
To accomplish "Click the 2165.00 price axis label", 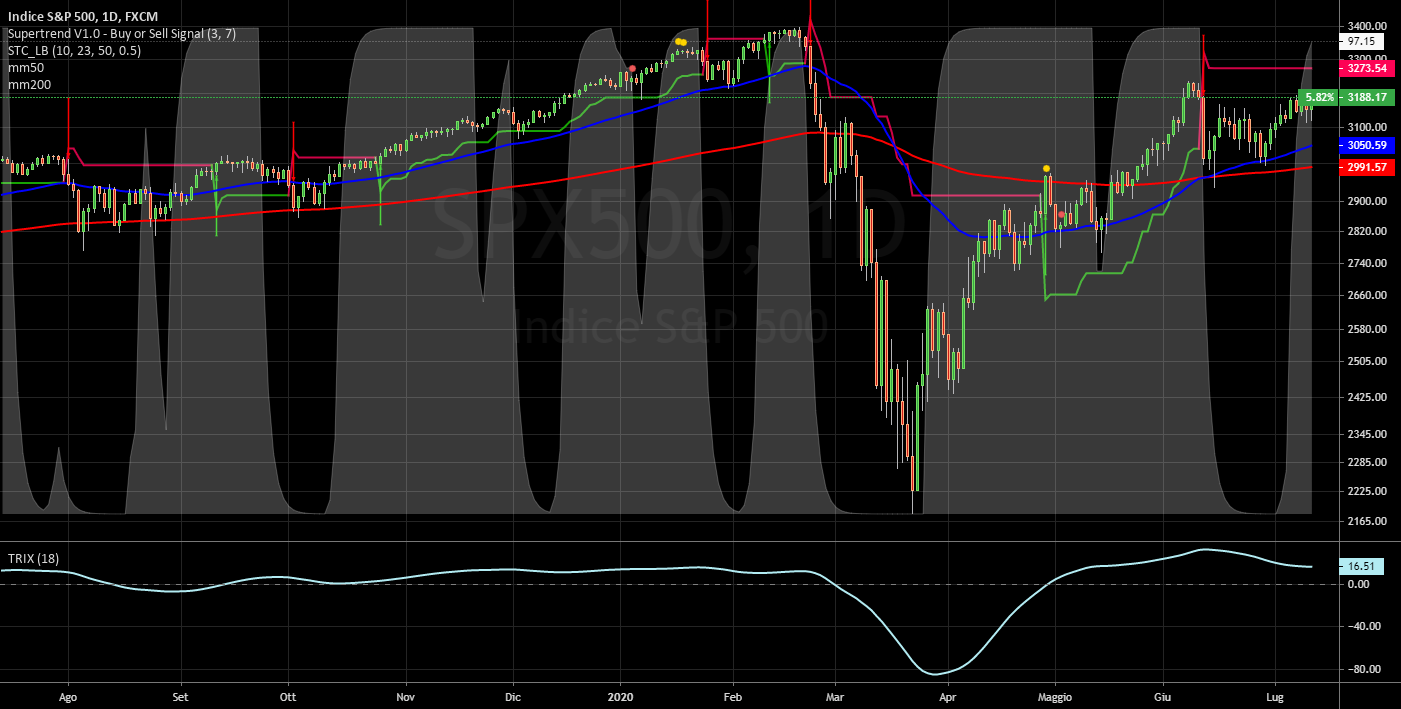I will click(x=1366, y=521).
